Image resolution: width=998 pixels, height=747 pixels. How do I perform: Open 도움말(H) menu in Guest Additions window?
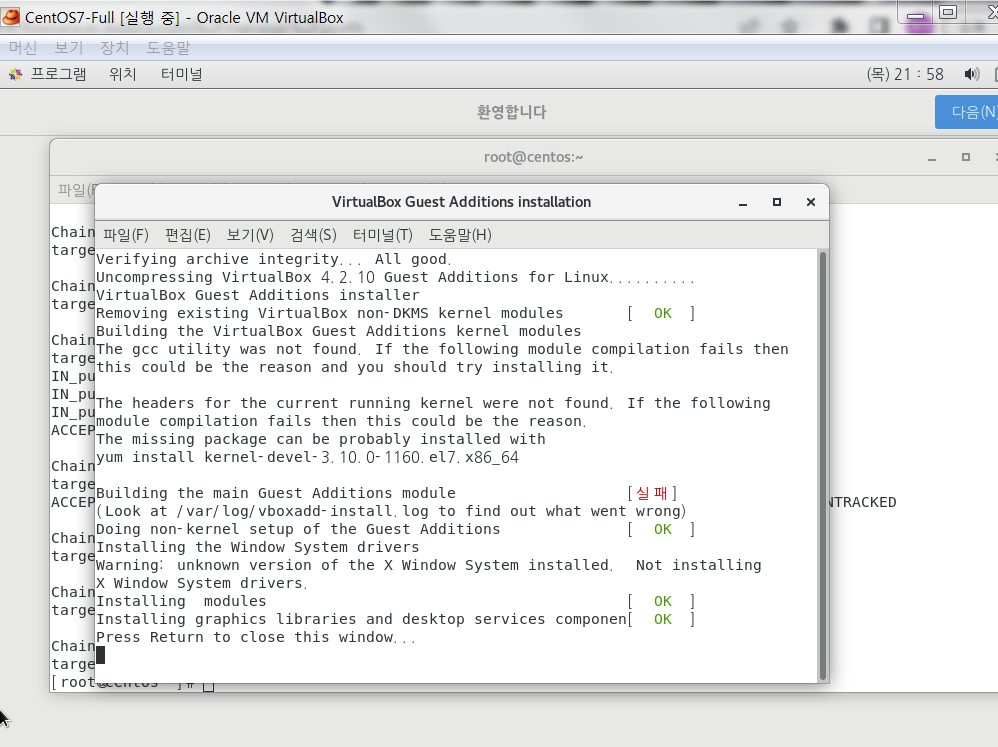tap(460, 235)
